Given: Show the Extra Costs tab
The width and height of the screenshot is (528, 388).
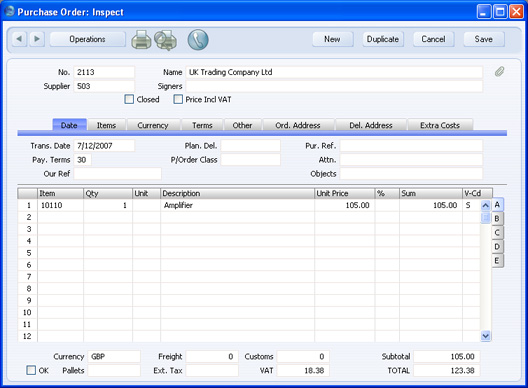Looking at the screenshot, I should tap(440, 125).
